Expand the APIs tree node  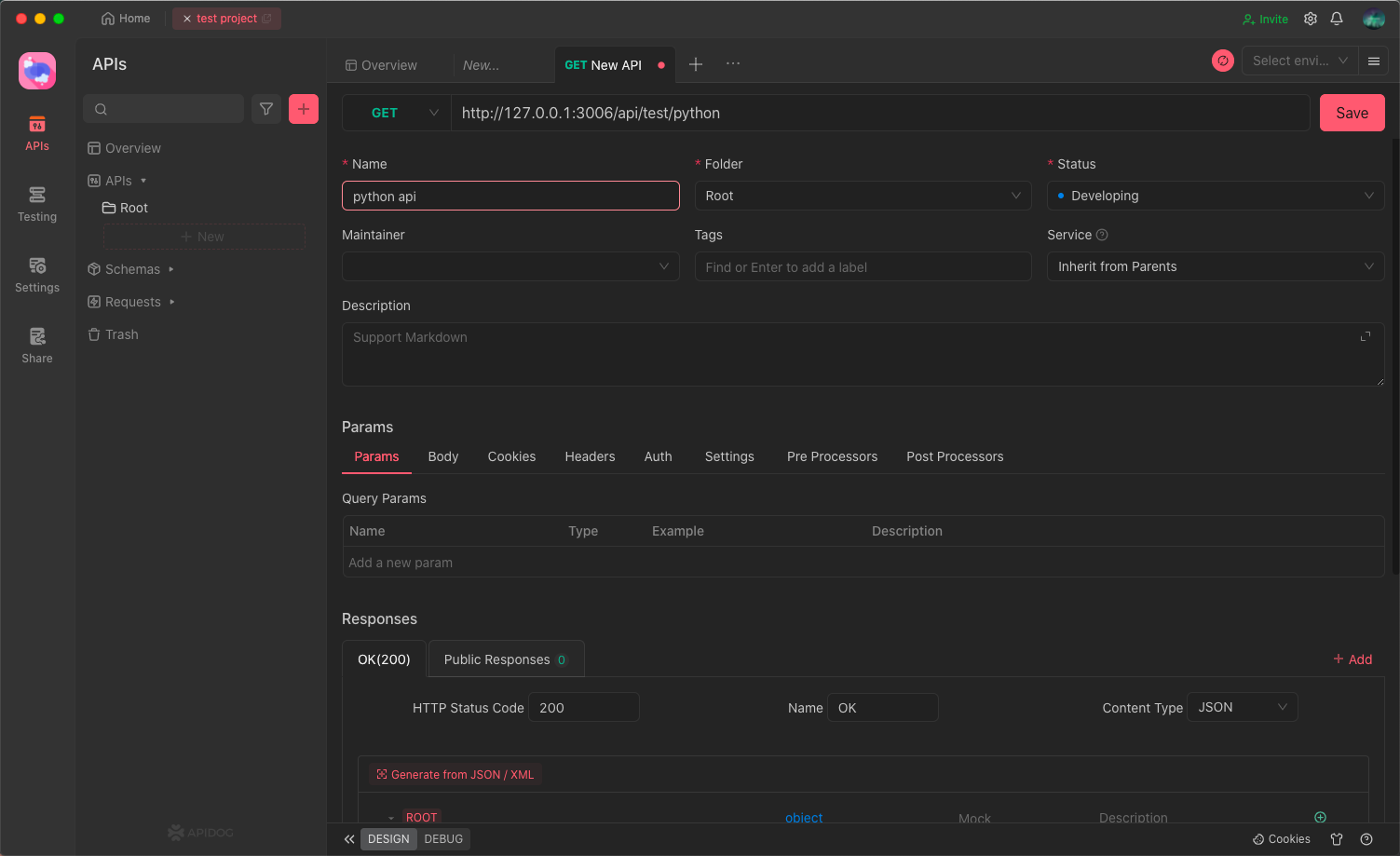pyautogui.click(x=143, y=181)
